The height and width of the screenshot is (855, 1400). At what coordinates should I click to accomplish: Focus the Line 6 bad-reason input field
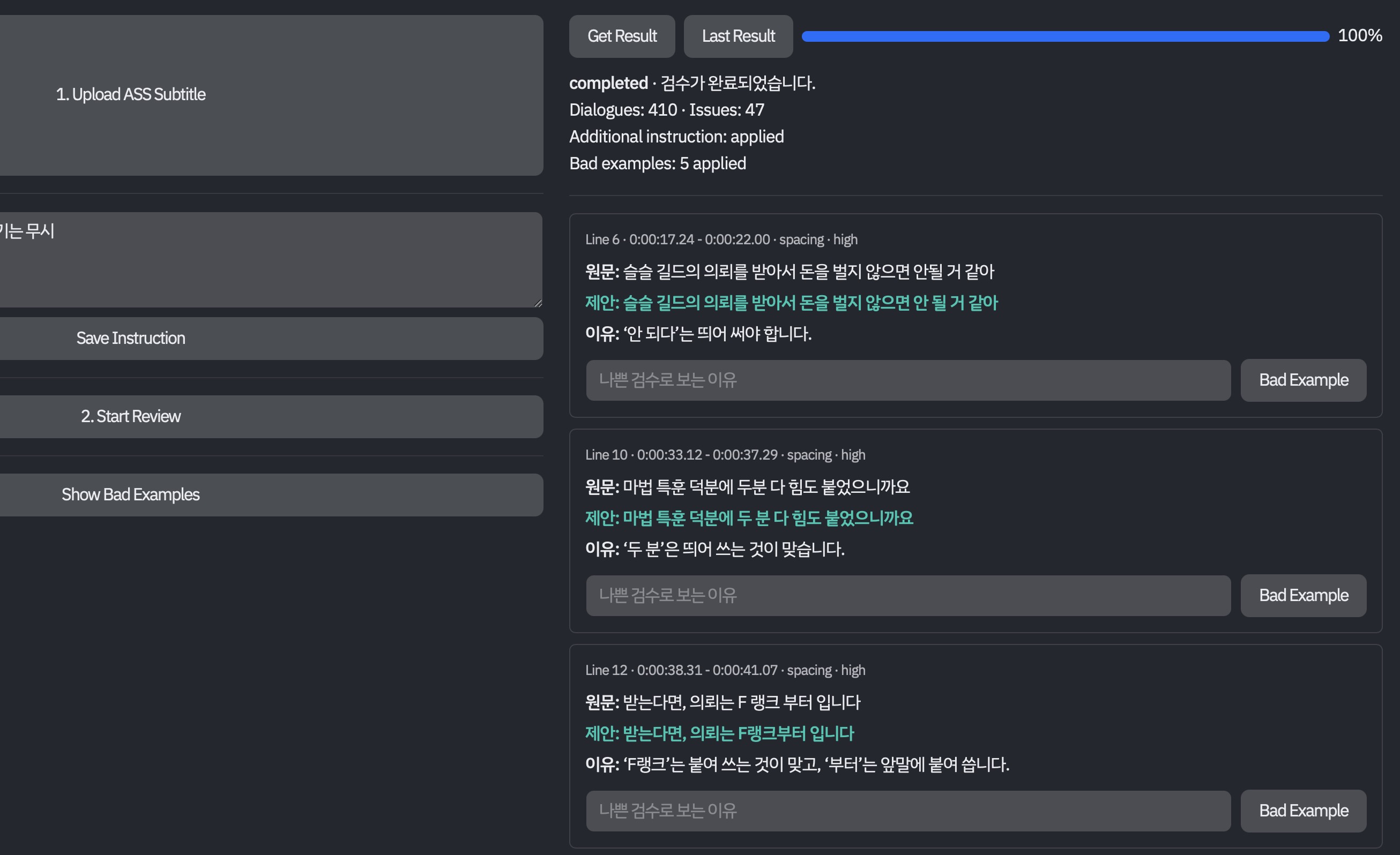pos(907,380)
